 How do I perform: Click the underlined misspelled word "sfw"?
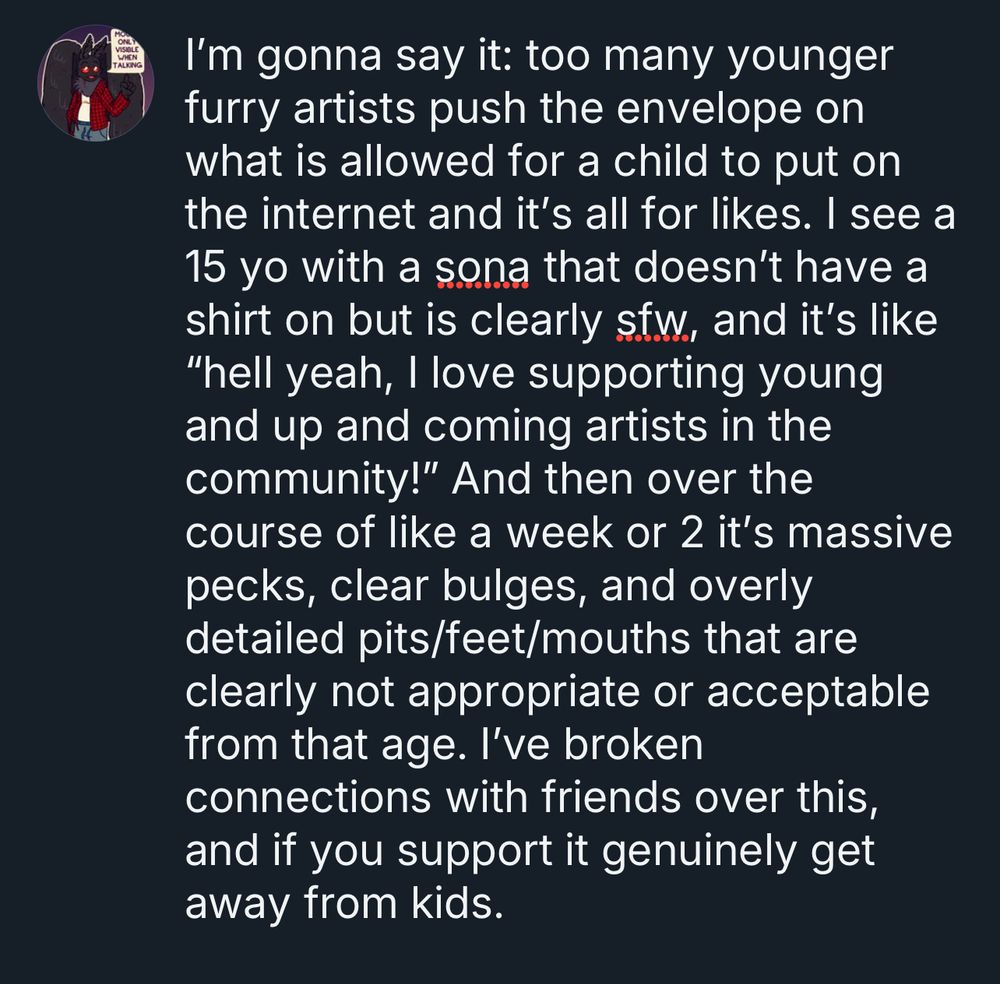click(x=648, y=322)
